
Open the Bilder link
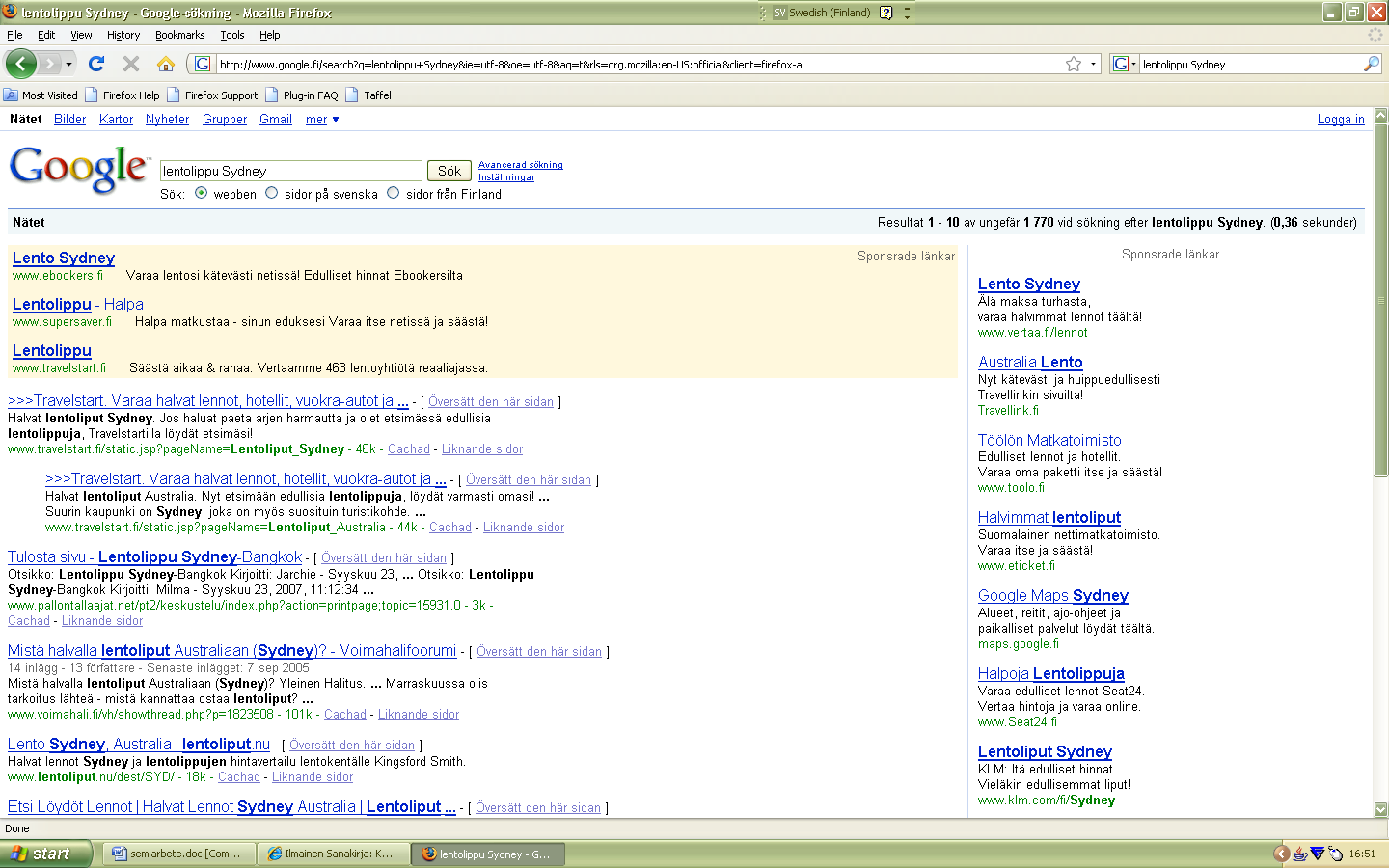[x=69, y=120]
